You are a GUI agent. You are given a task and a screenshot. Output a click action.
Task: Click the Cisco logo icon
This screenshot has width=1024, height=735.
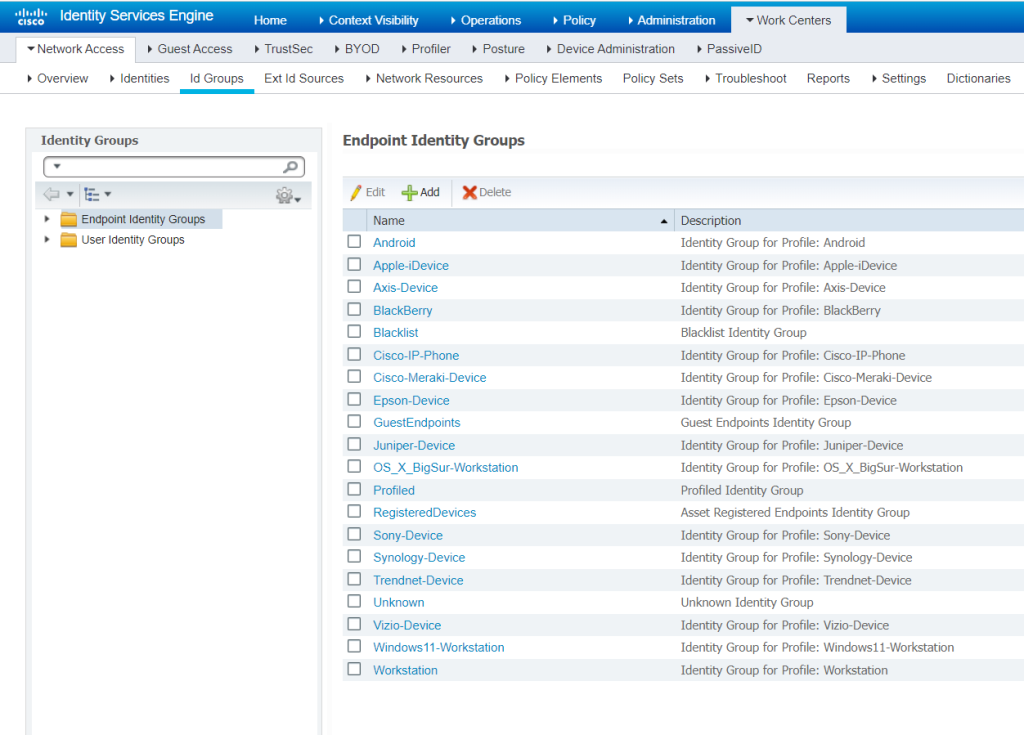point(31,16)
